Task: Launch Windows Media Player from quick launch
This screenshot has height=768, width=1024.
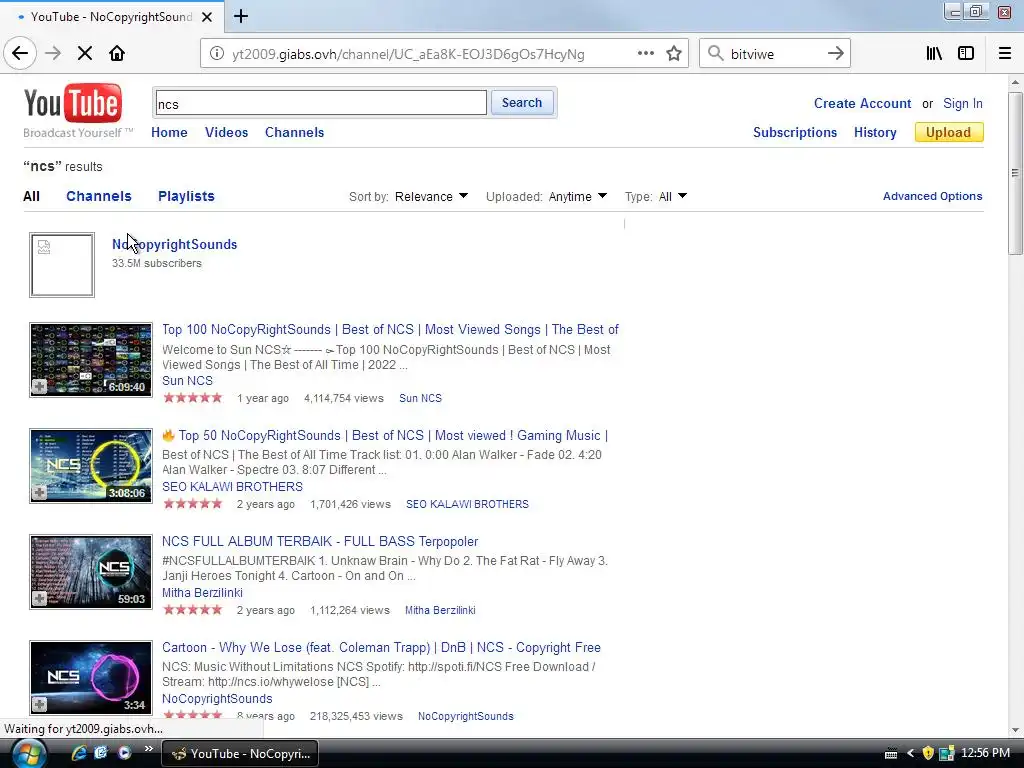Action: pos(124,753)
